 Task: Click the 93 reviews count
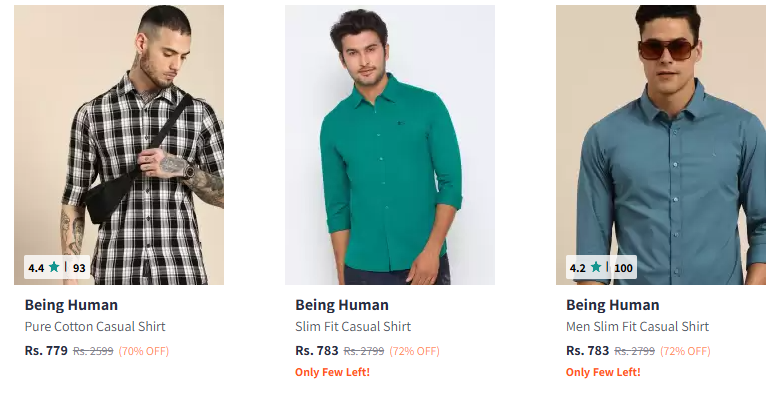(79, 268)
